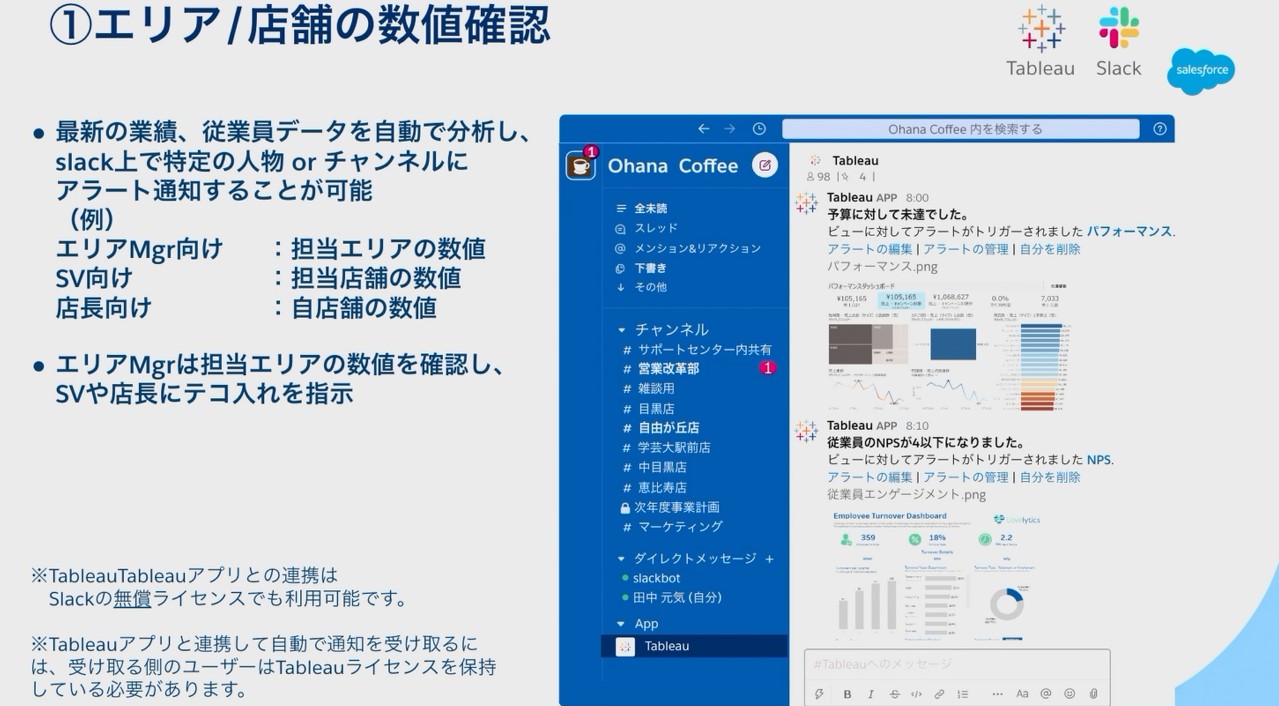
Task: Open the パフォーマンス.png dashboard image
Action: 949,346
